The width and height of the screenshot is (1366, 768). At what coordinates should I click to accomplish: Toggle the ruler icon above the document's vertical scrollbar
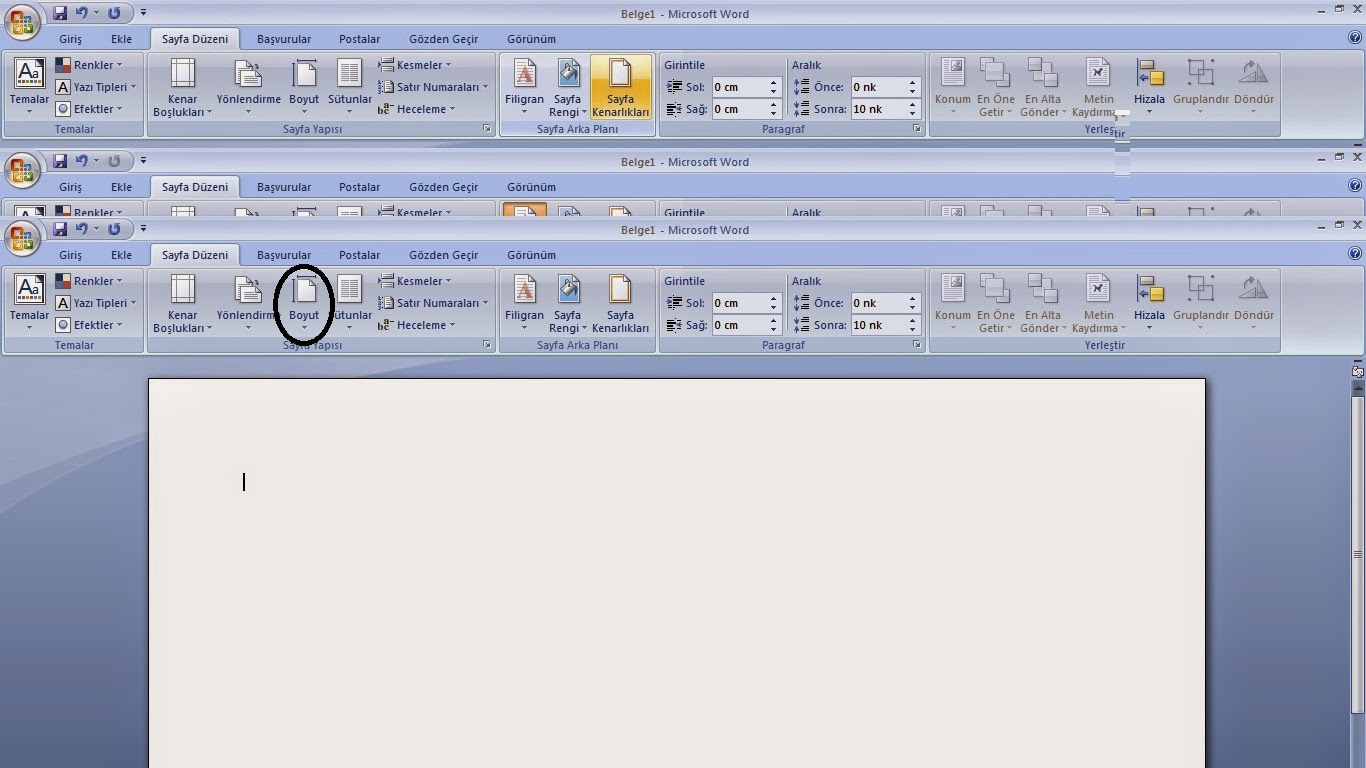(x=1357, y=370)
